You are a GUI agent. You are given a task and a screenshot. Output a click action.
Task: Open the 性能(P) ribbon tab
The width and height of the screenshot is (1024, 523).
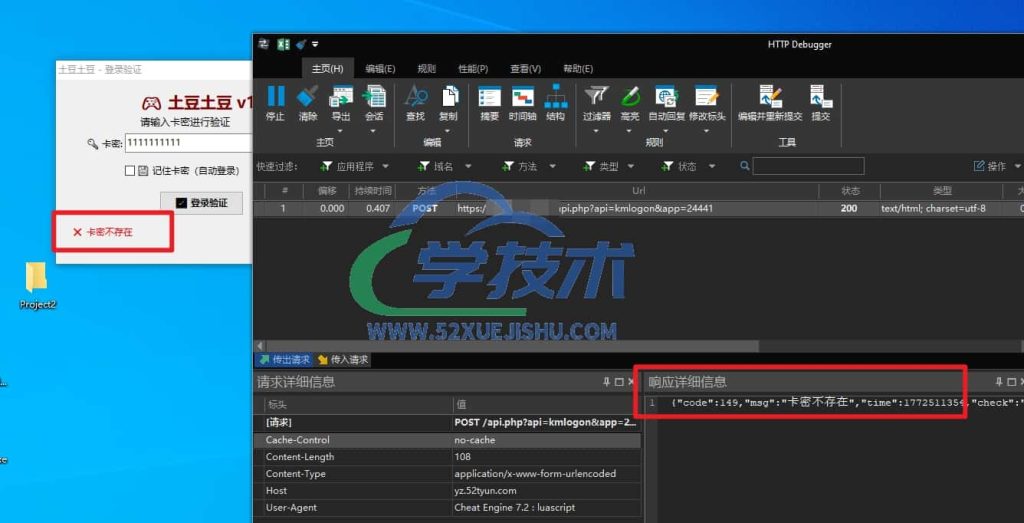click(x=473, y=69)
